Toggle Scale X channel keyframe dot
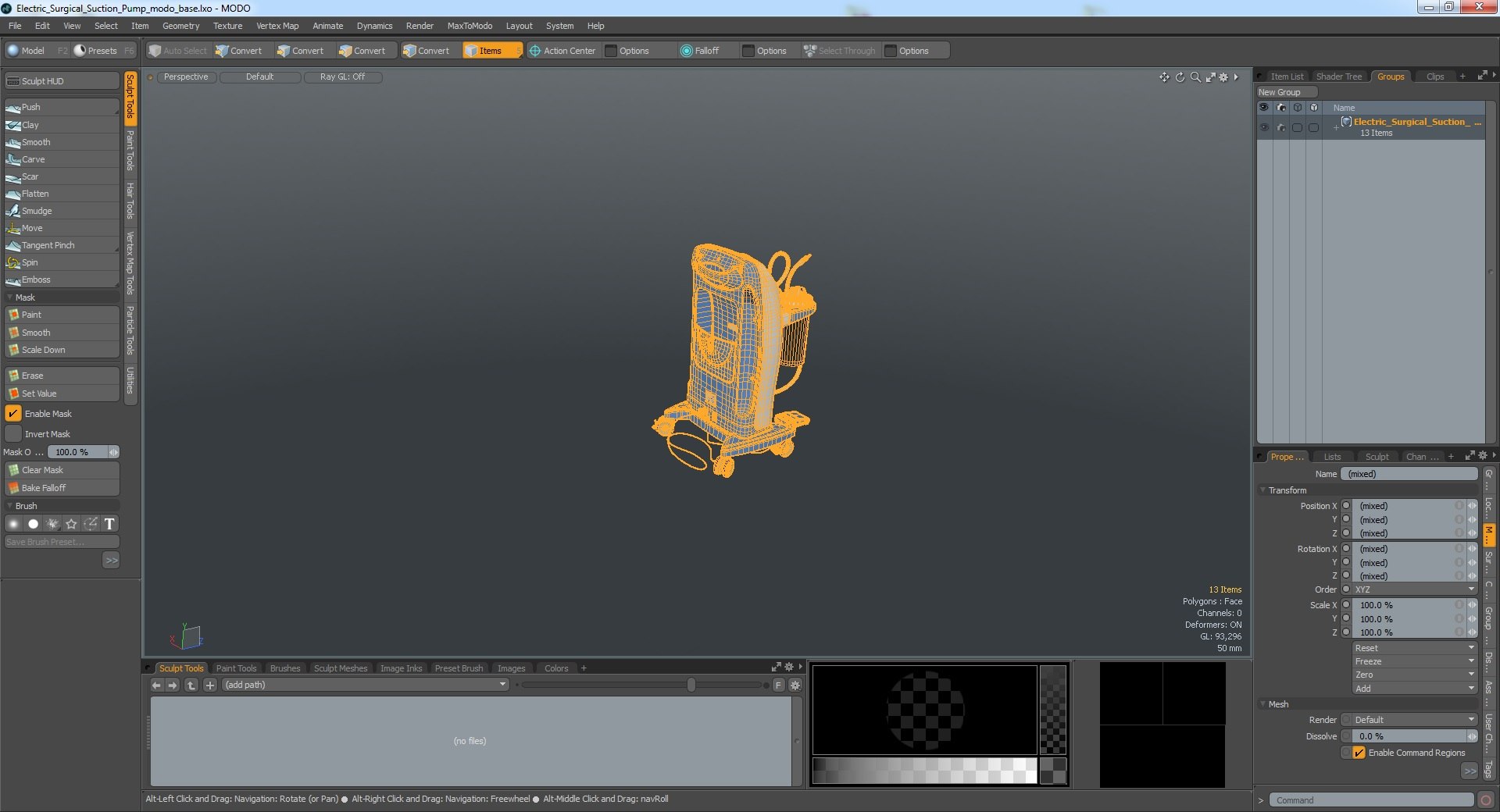 [1346, 605]
